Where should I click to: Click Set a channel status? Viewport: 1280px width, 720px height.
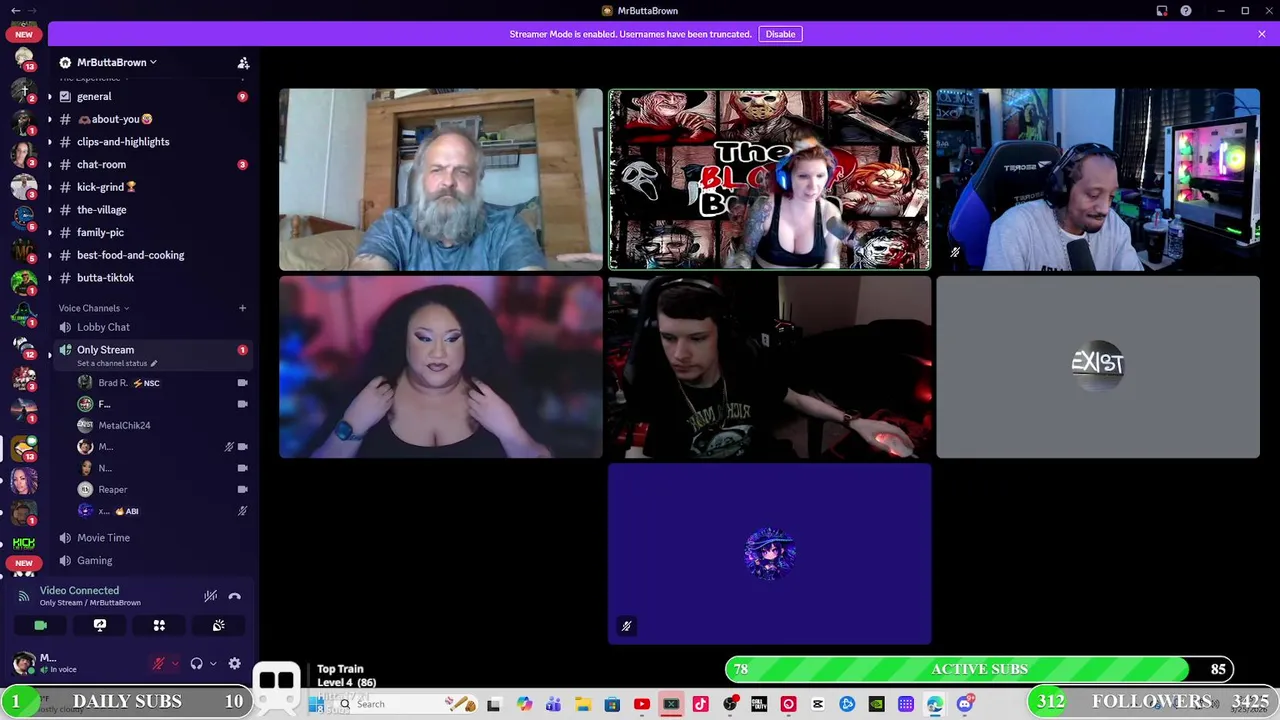click(x=110, y=363)
